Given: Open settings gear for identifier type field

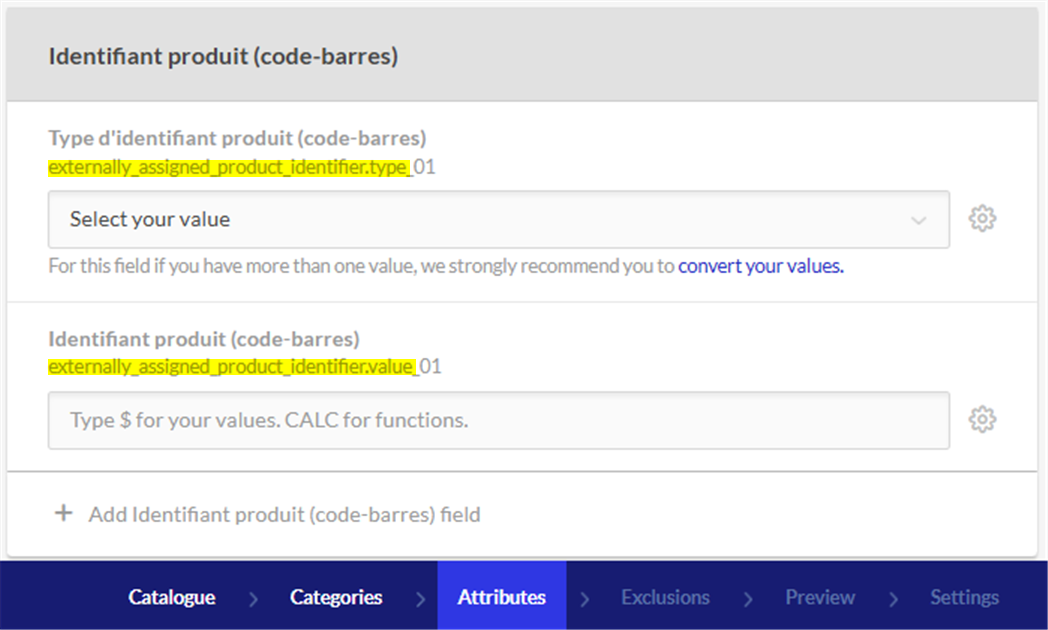Looking at the screenshot, I should [x=982, y=219].
